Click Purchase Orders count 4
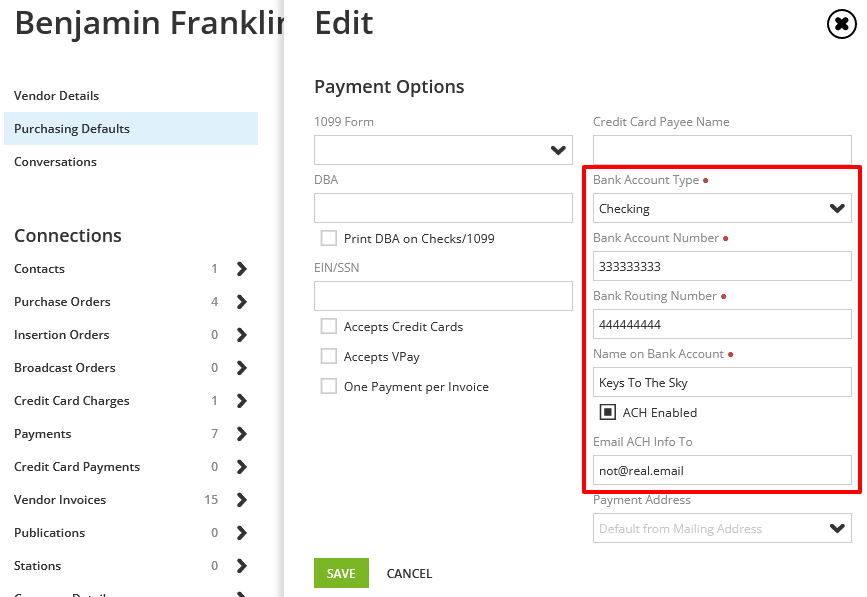 215,302
